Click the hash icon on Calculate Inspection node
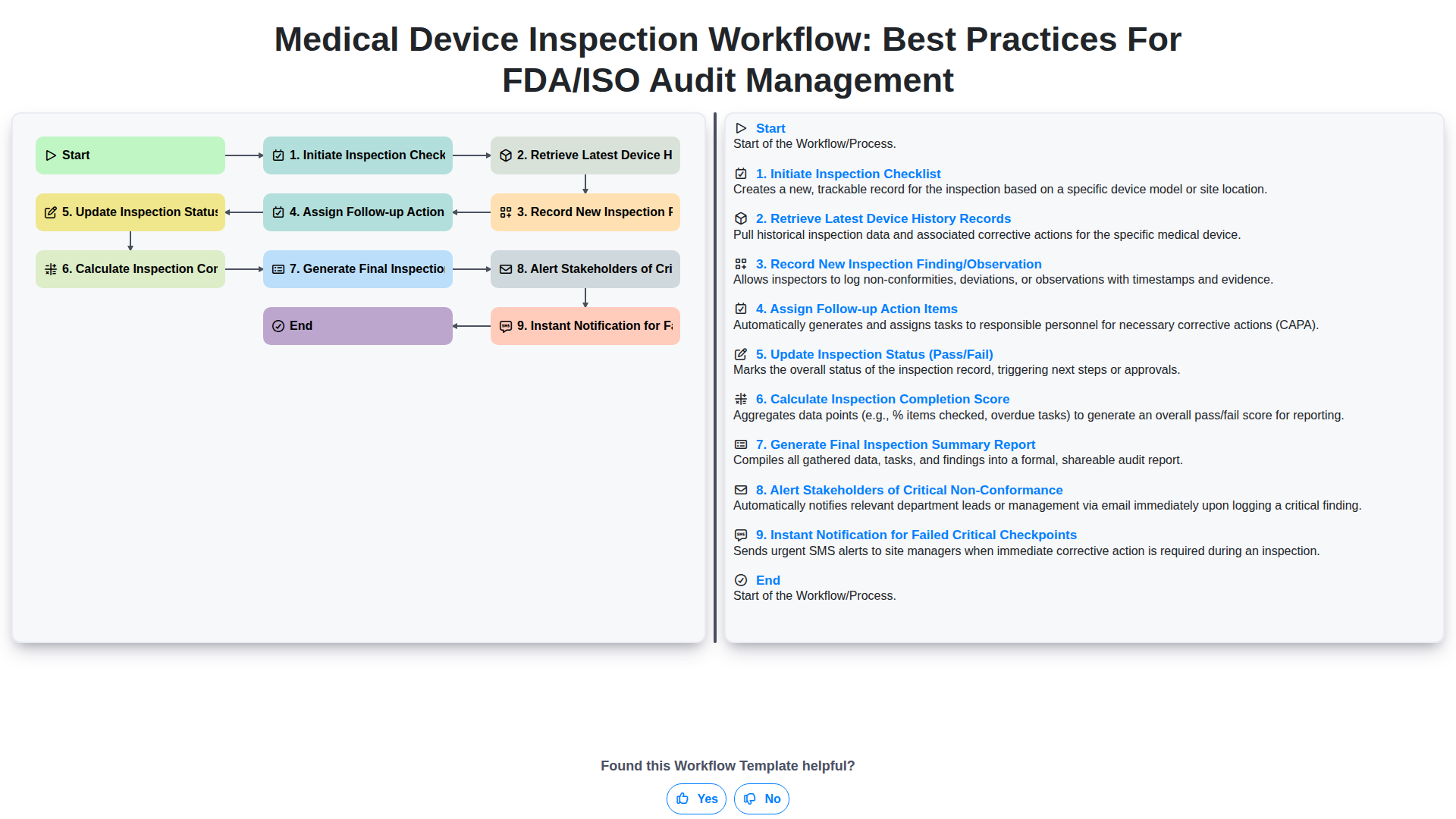The image size is (1456, 819). click(x=51, y=269)
